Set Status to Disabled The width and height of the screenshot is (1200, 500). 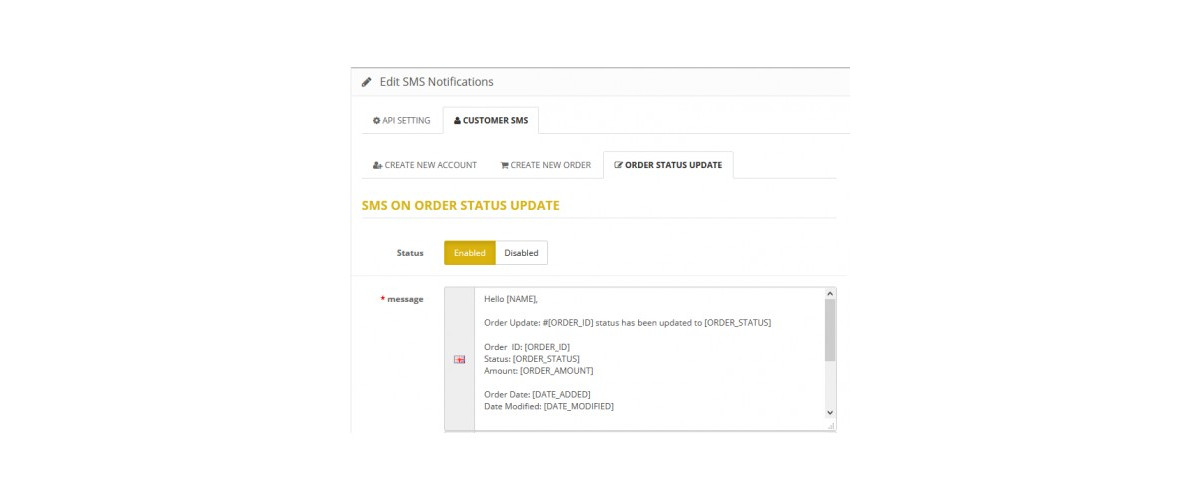click(522, 253)
